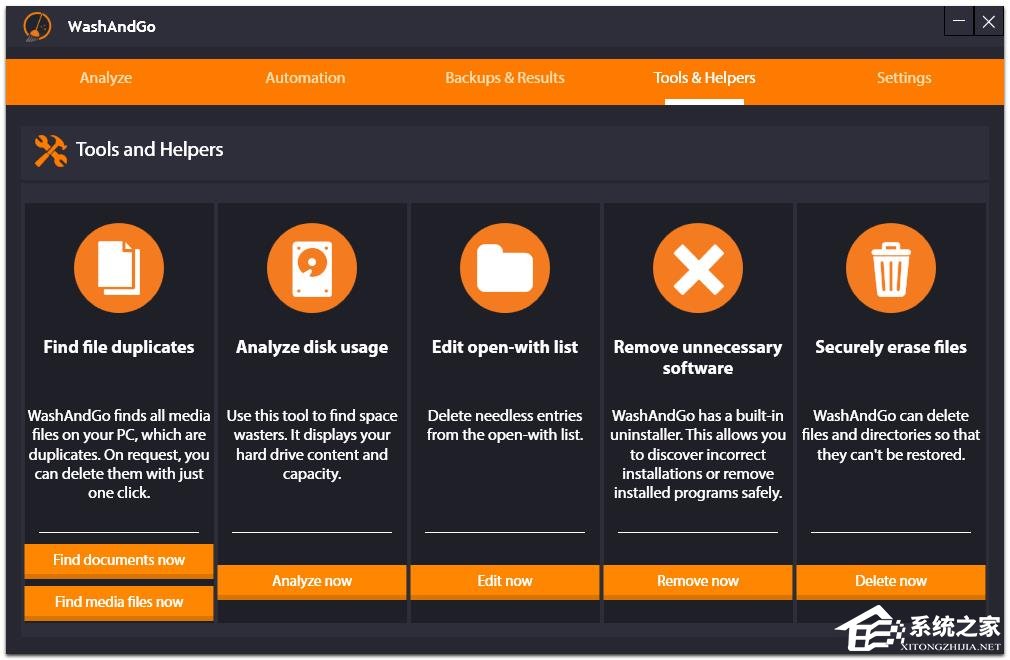This screenshot has width=1010, height=660.
Task: Click the Securely erase files heading
Action: coord(891,348)
